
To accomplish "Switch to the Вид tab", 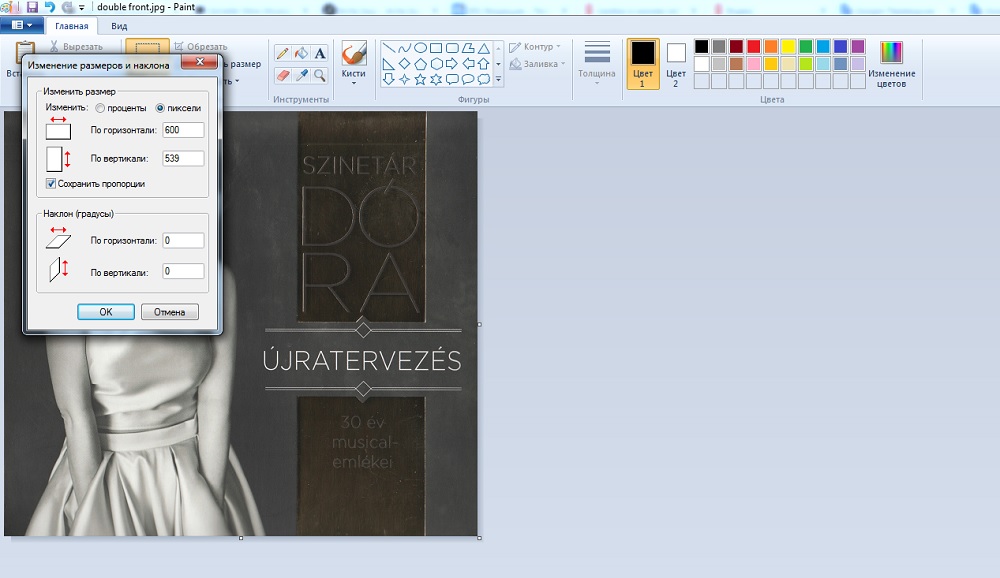I will 119,26.
